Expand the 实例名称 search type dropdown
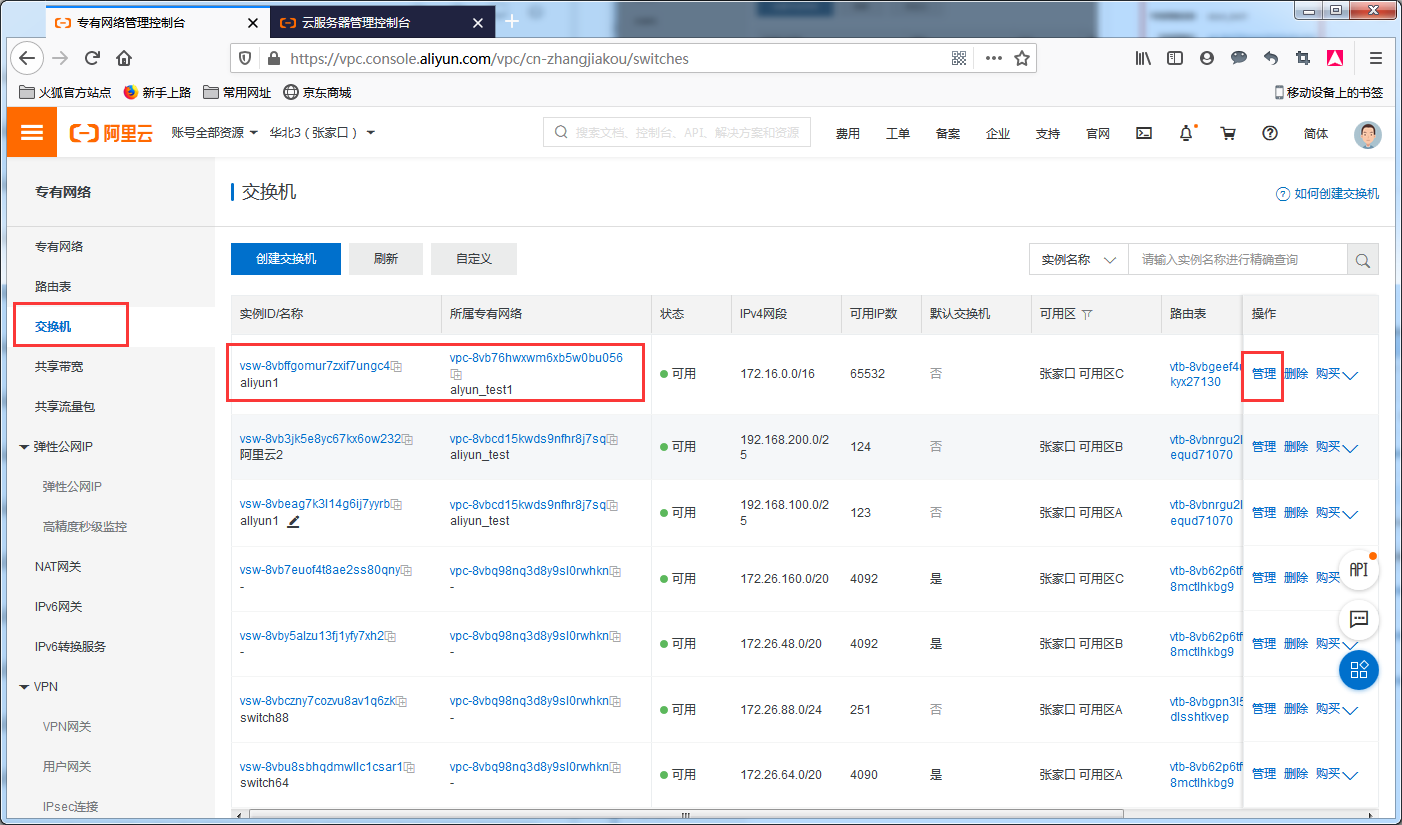The image size is (1402, 825). pyautogui.click(x=1078, y=260)
